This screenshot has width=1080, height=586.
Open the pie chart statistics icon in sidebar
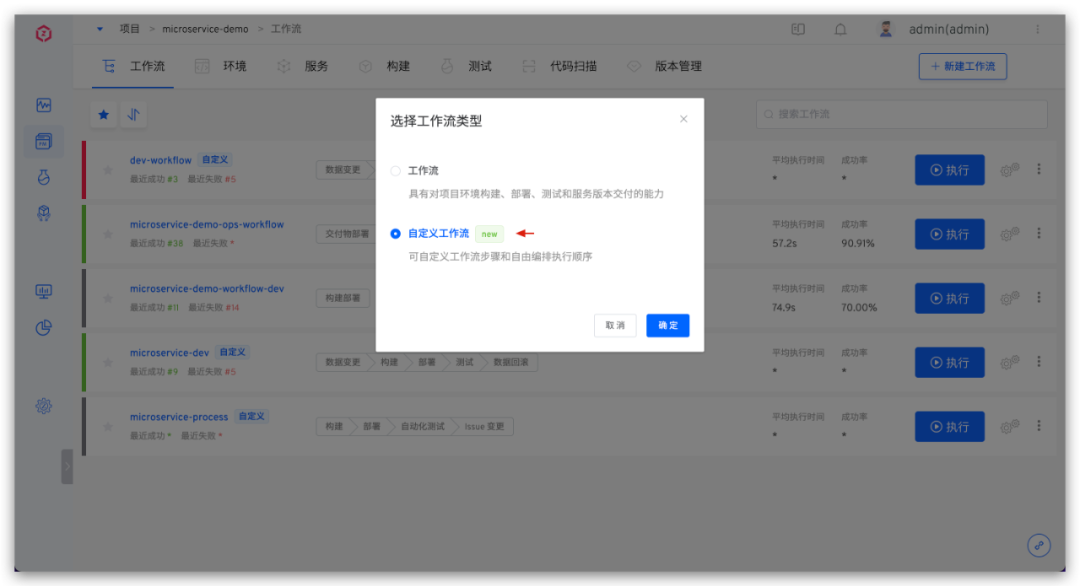(44, 327)
